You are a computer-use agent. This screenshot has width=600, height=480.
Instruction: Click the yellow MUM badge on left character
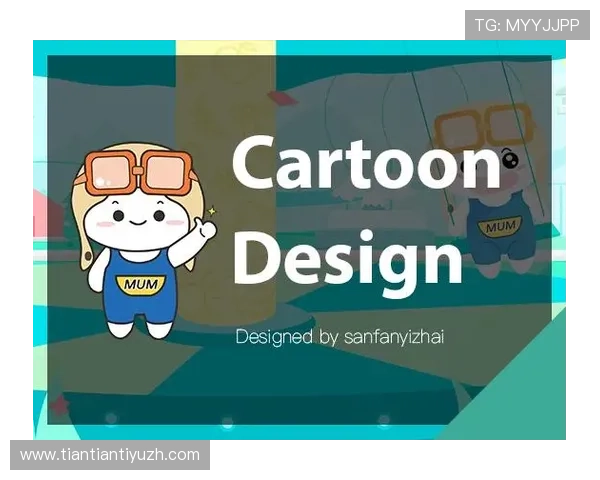(137, 284)
